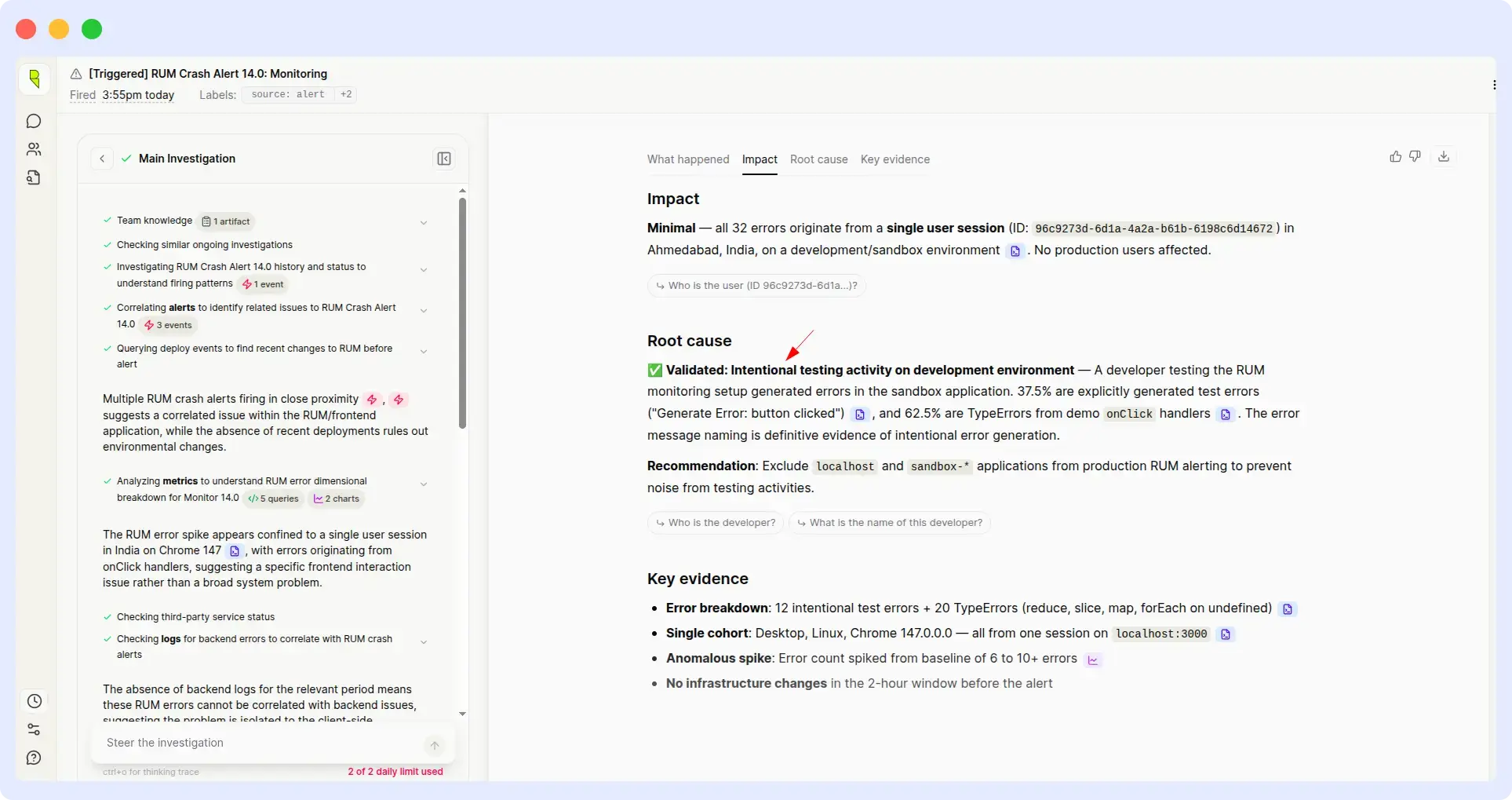Expand the Analyzing metrics step

[x=424, y=484]
